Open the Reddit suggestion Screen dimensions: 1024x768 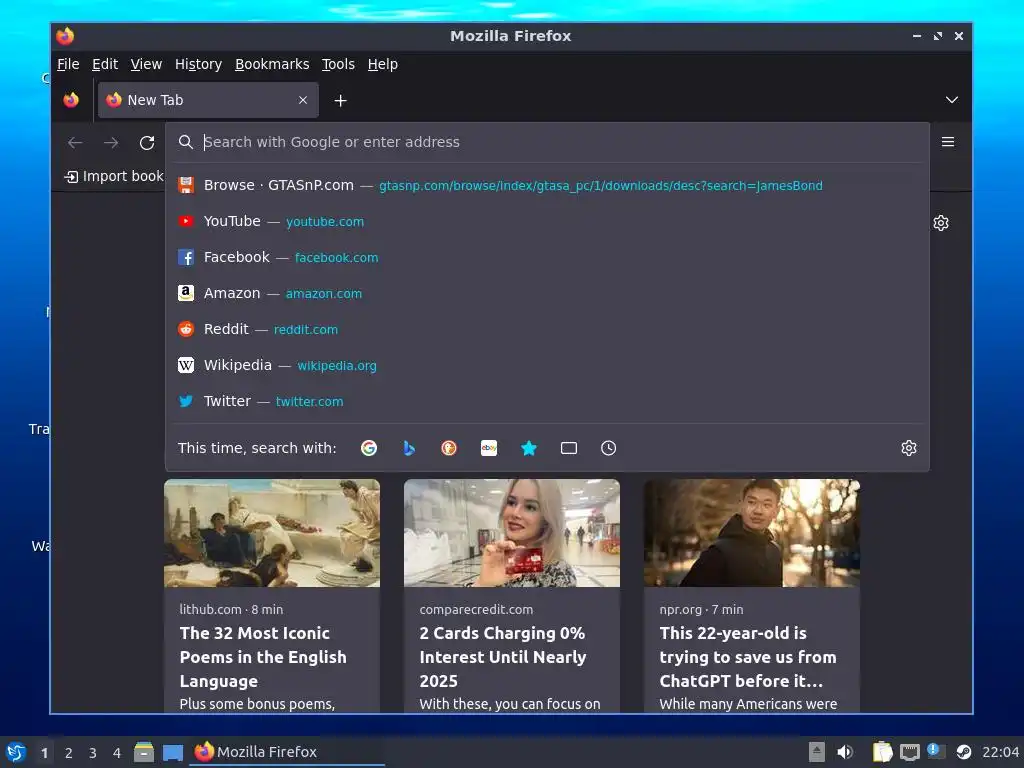(547, 329)
